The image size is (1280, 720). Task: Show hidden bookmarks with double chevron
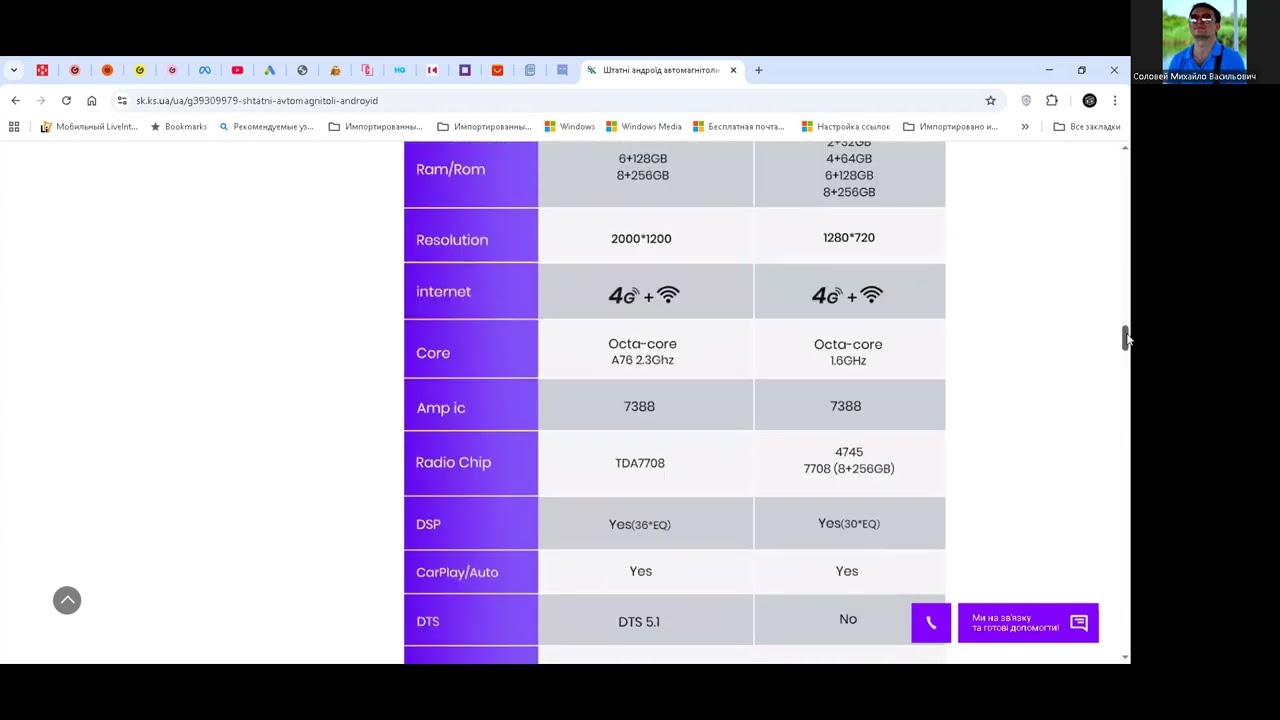(x=1025, y=127)
